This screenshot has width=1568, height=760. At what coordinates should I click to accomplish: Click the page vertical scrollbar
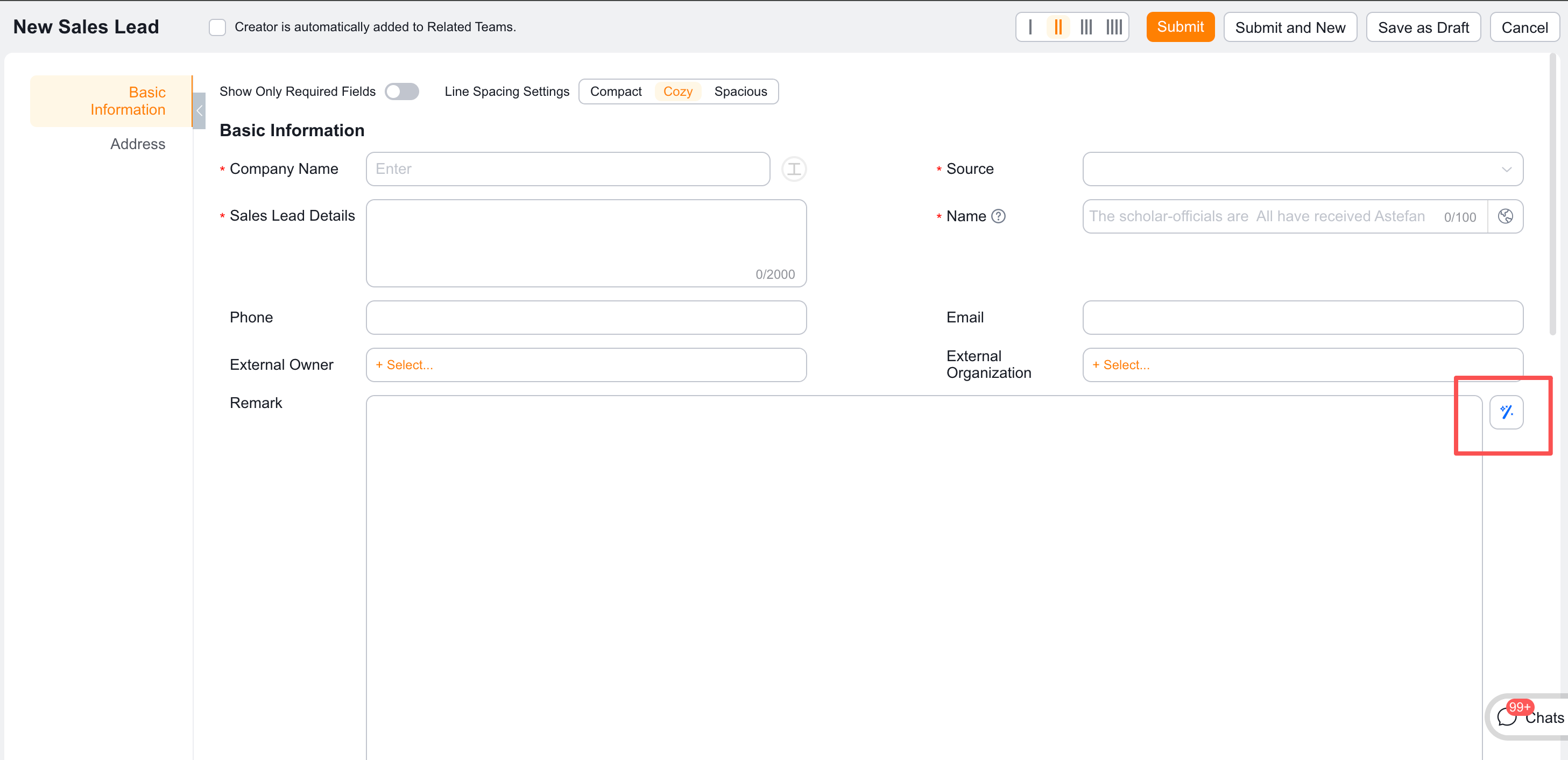tap(1553, 195)
